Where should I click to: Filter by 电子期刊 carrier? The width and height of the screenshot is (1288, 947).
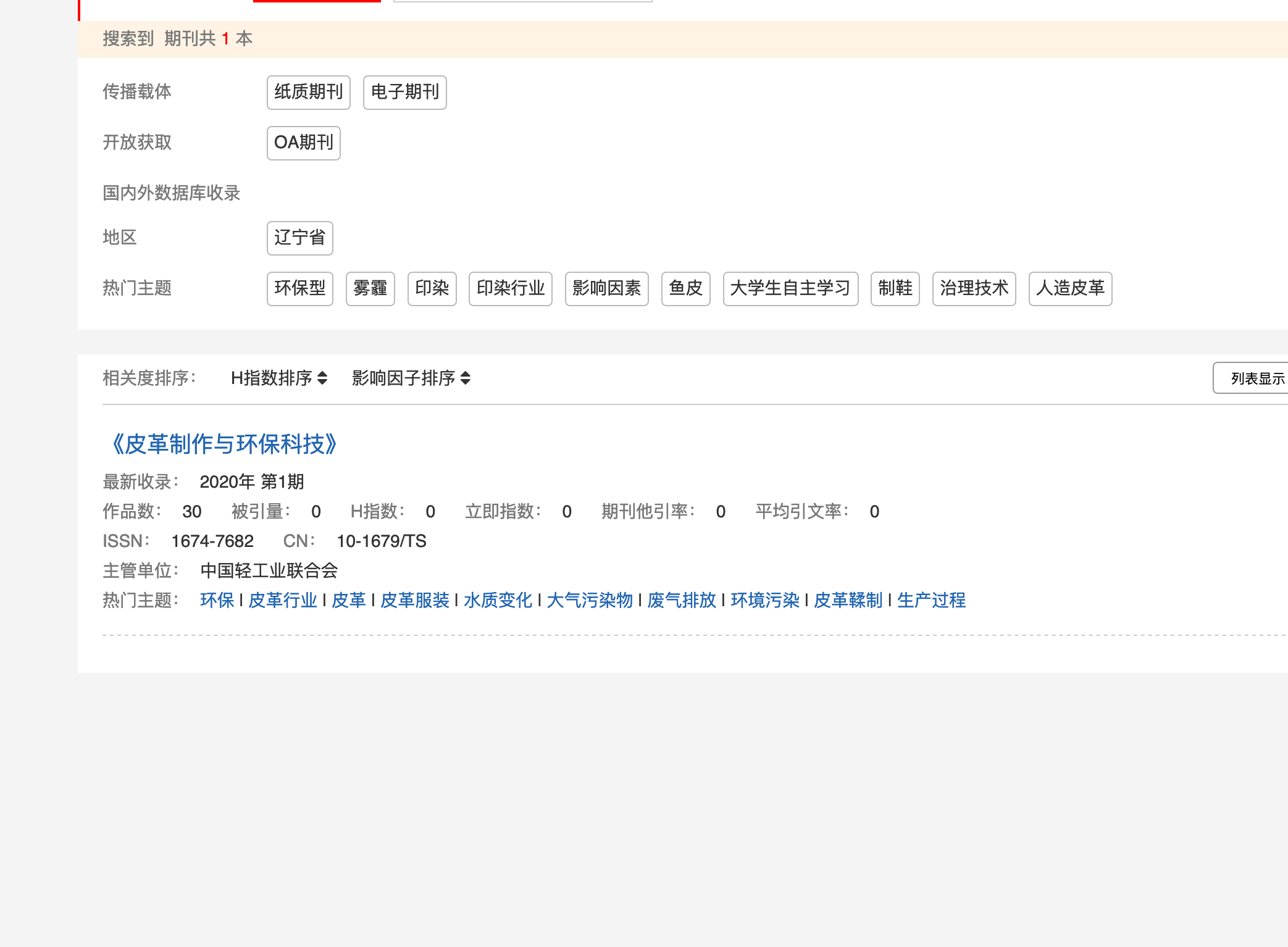click(405, 93)
